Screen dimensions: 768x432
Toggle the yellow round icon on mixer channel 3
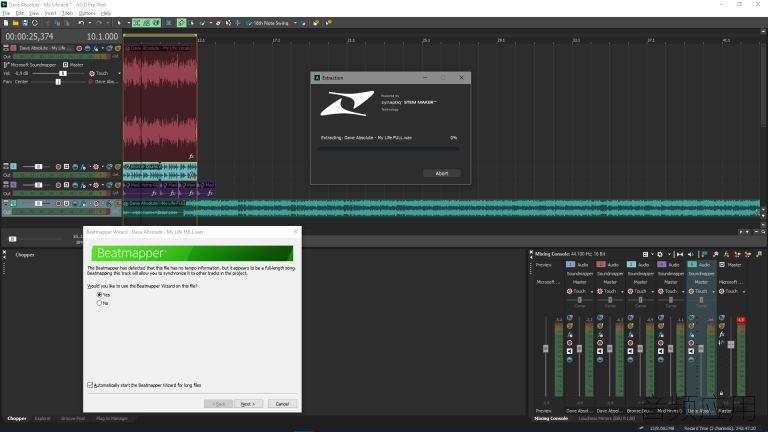tap(630, 326)
